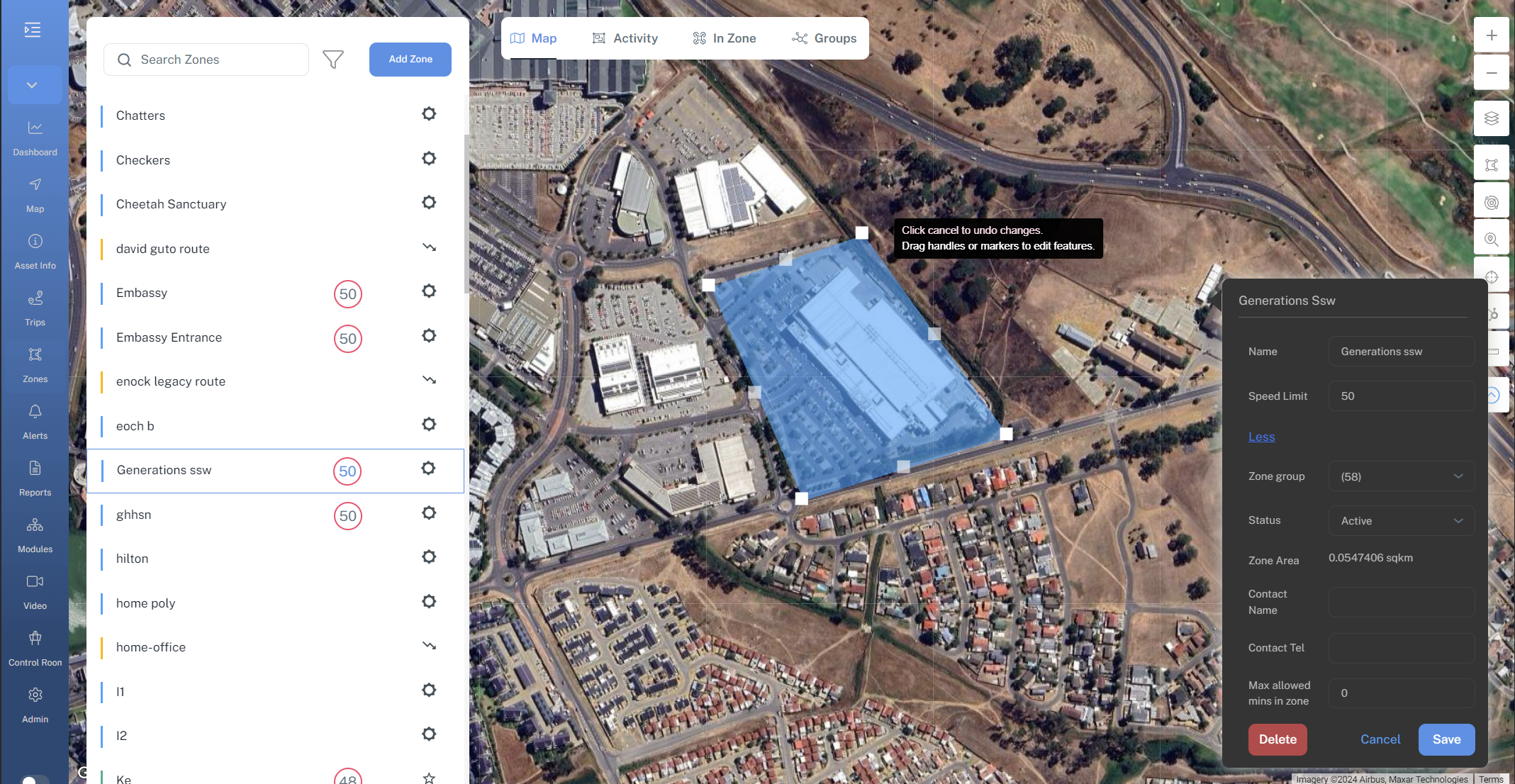Zoom out on the map
1515x784 pixels.
click(x=1492, y=72)
